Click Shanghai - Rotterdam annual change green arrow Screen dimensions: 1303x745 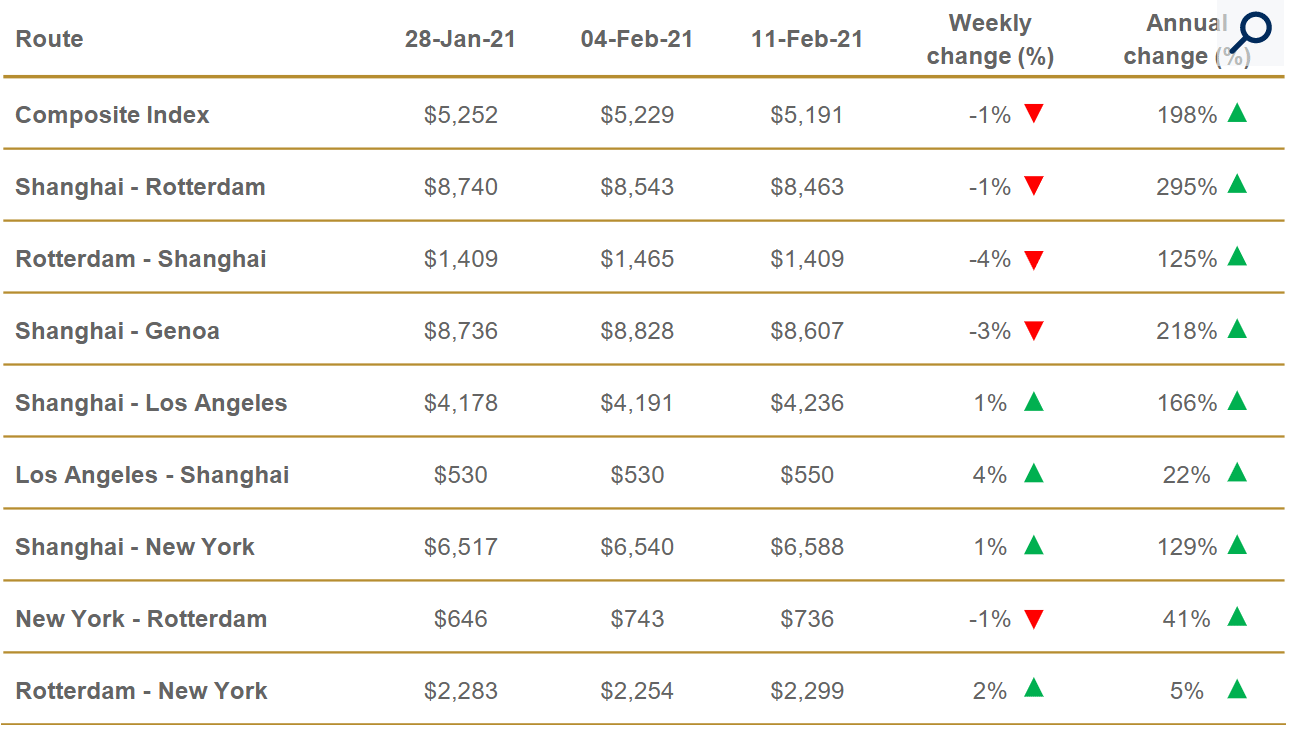tap(1237, 184)
